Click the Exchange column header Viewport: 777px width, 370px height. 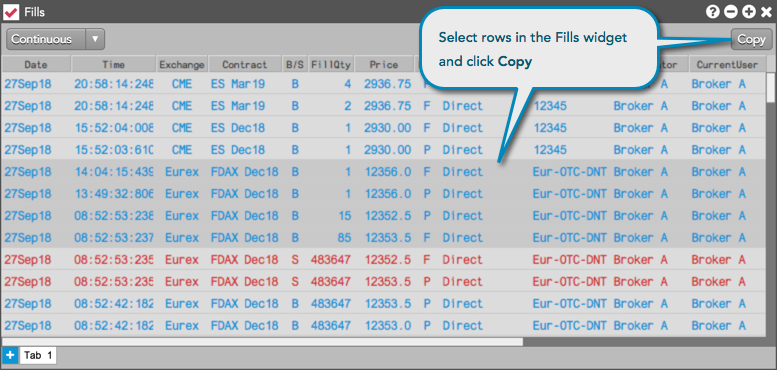pos(182,64)
